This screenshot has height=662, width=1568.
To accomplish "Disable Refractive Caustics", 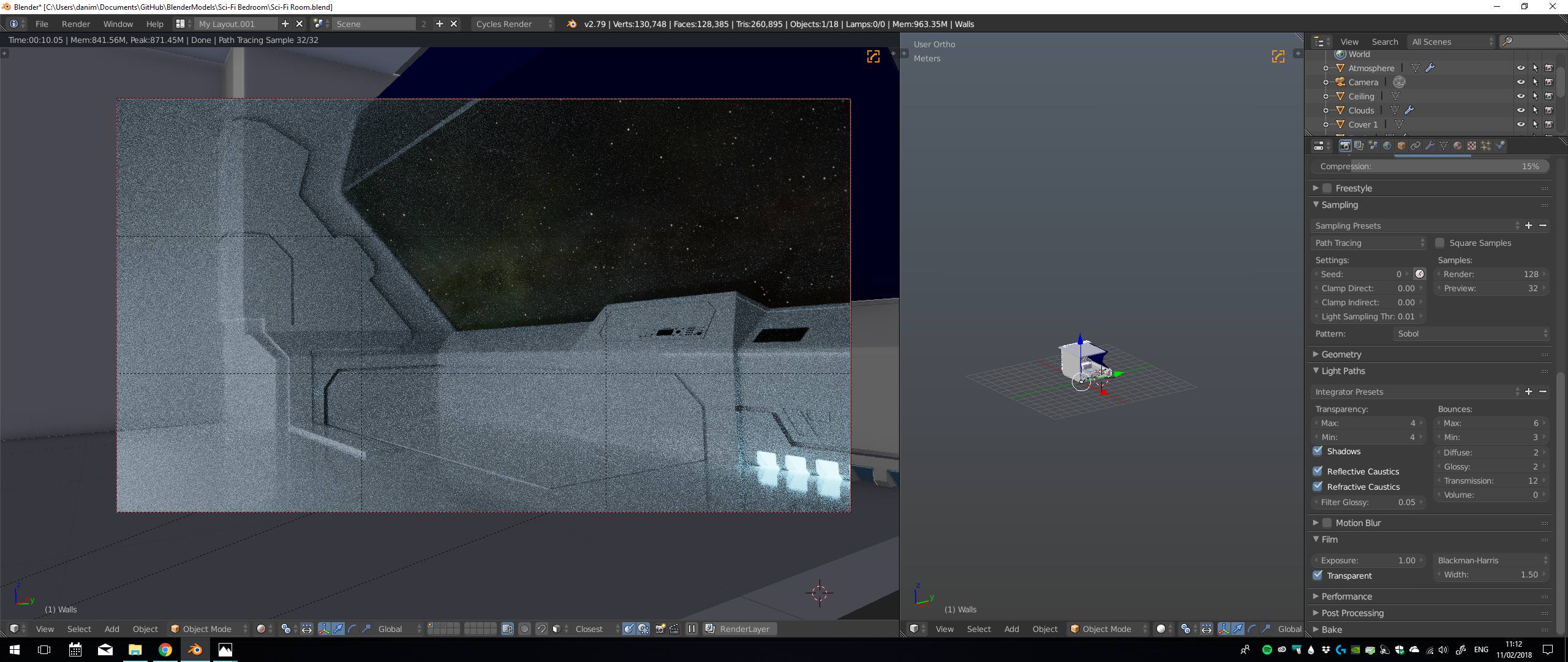I will click(1318, 487).
